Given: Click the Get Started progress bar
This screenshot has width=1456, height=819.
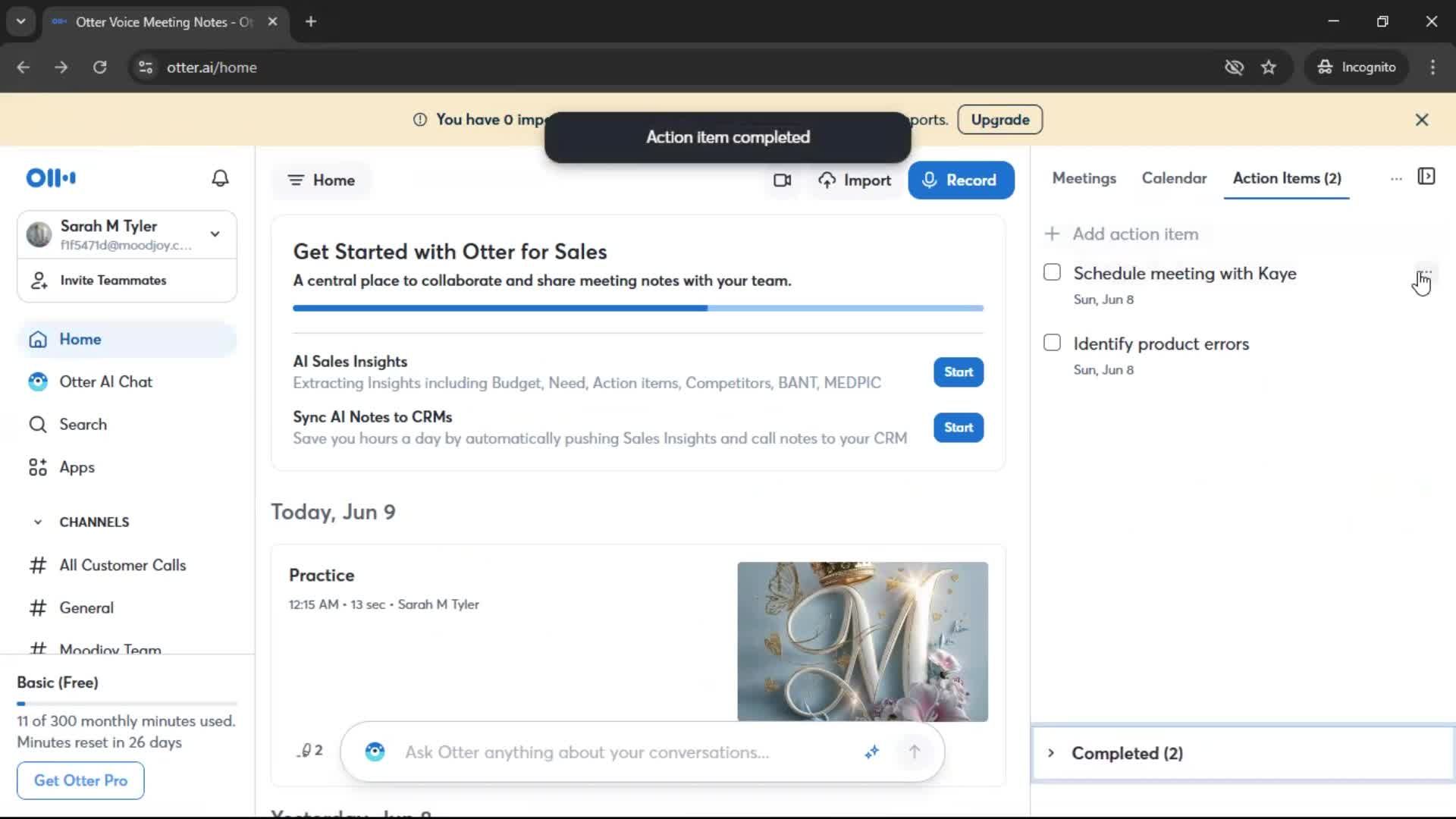Looking at the screenshot, I should (x=638, y=309).
